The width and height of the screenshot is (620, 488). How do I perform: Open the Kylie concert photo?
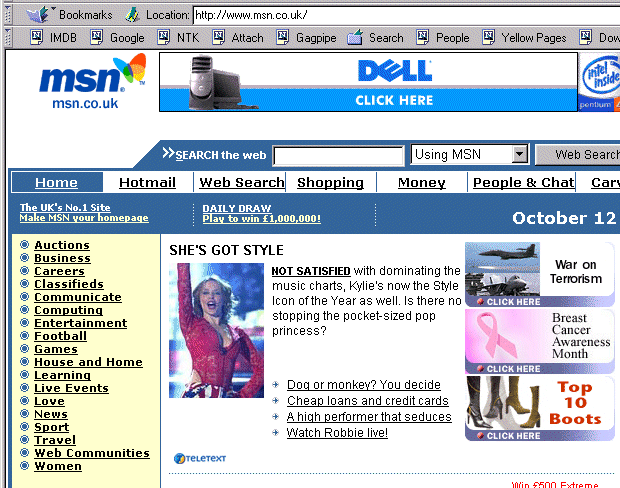pyautogui.click(x=216, y=330)
